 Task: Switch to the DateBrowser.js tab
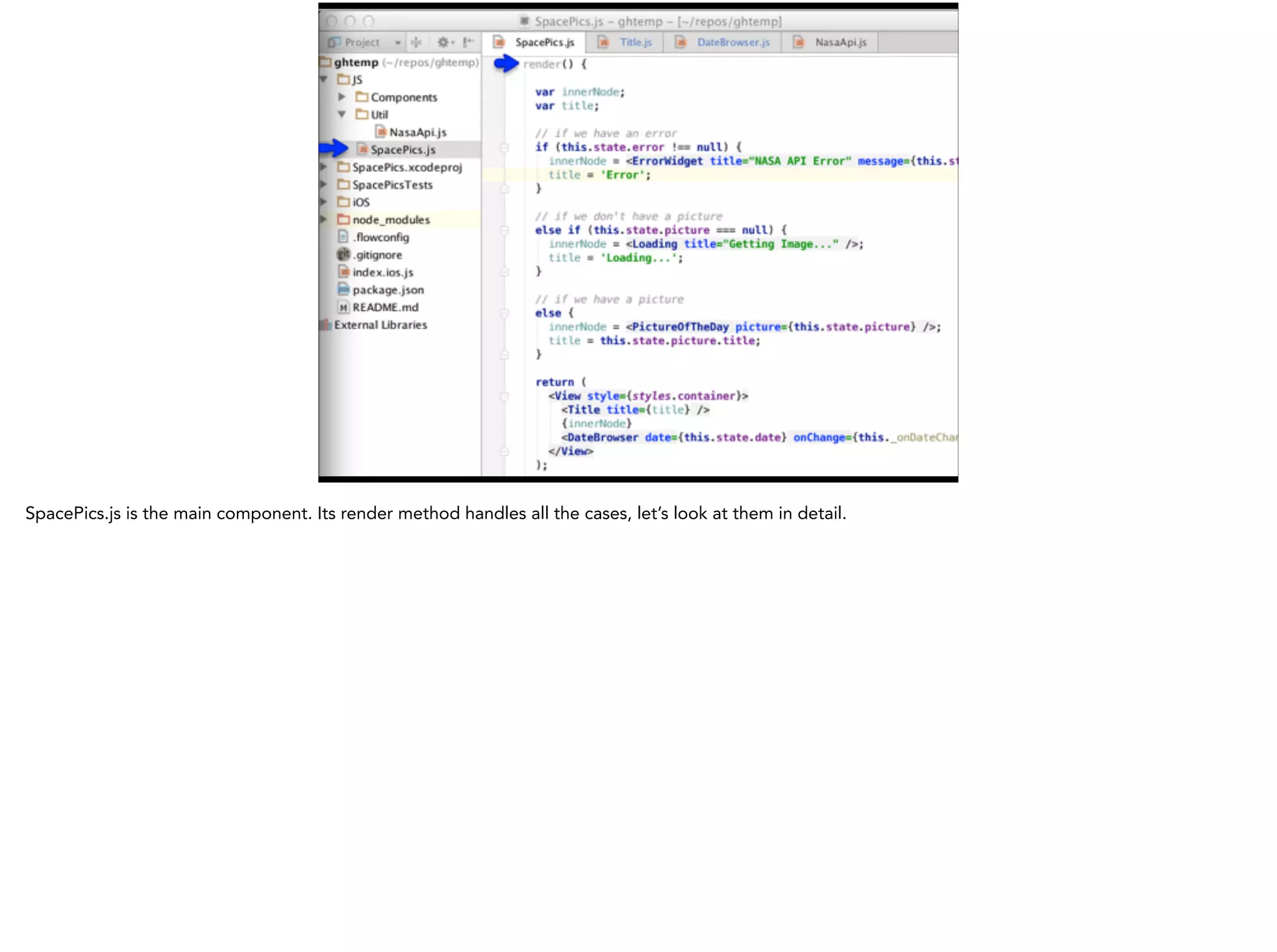point(733,42)
